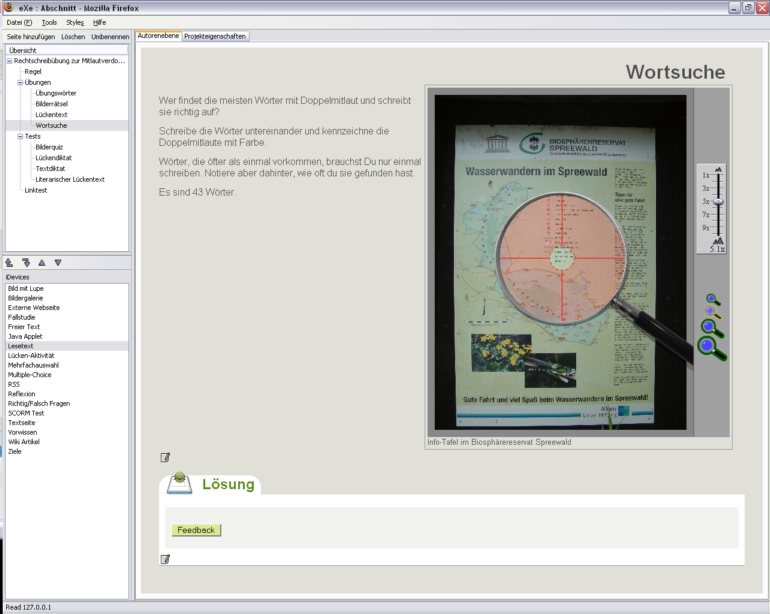
Task: Click the small mountain icon atop zoom slider
Action: [718, 169]
